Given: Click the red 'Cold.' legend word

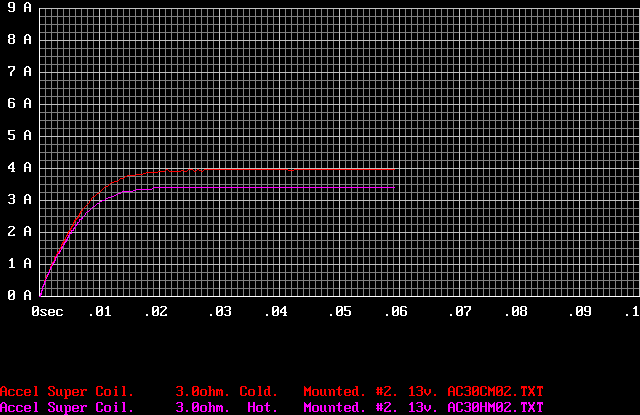Looking at the screenshot, I should coord(258,392).
